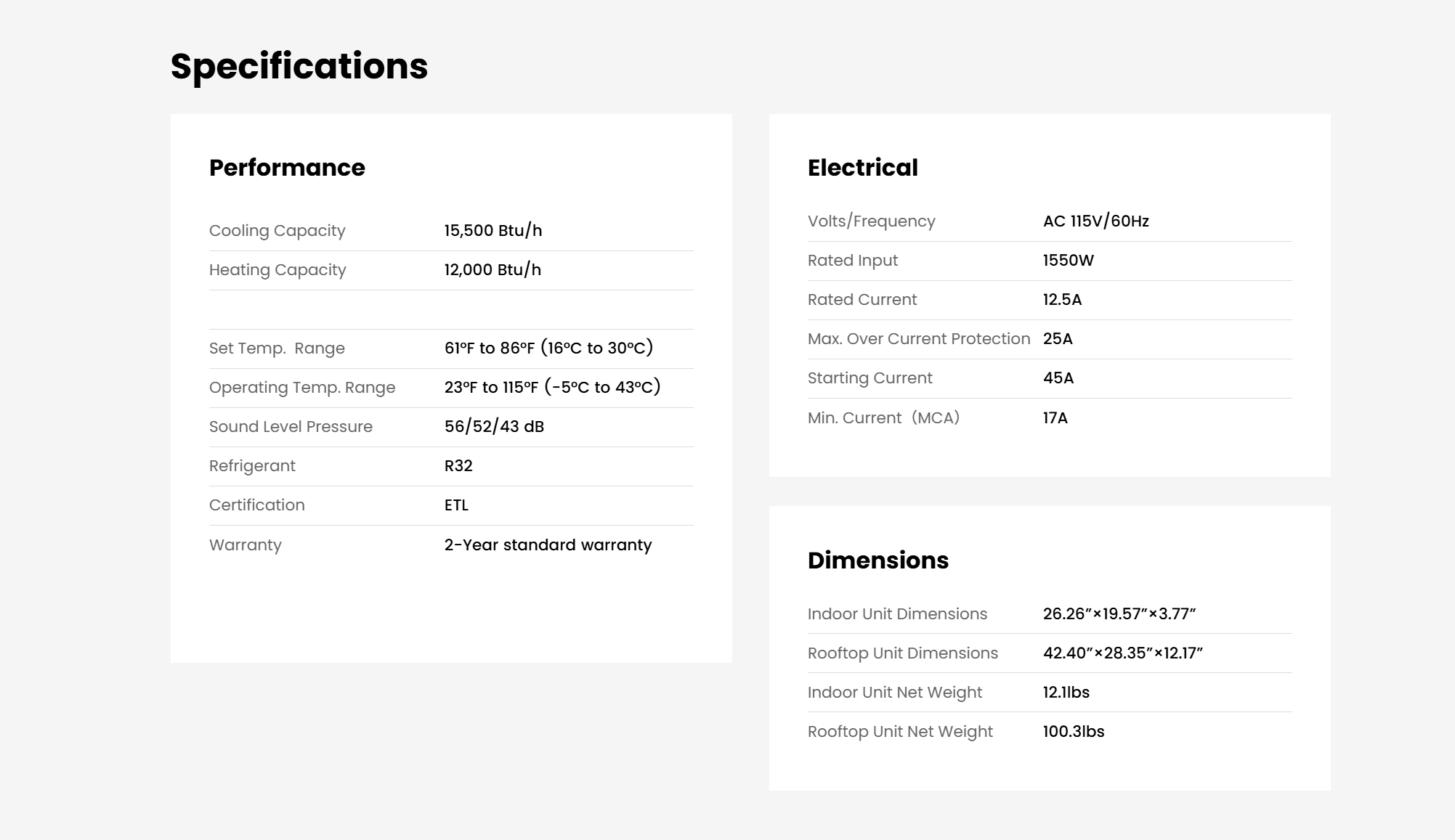The width and height of the screenshot is (1455, 840).
Task: Select the Min. Current (MCA) label
Action: click(x=884, y=418)
